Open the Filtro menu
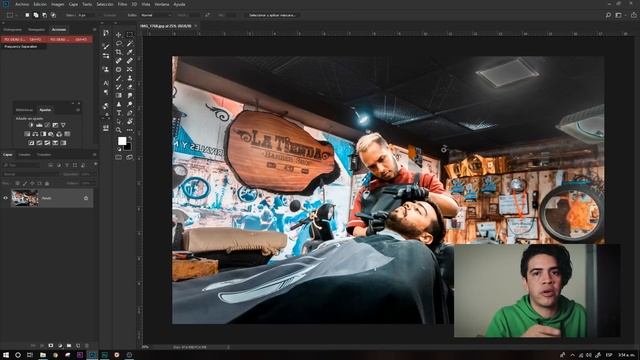Viewport: 640px width, 360px height. click(122, 4)
